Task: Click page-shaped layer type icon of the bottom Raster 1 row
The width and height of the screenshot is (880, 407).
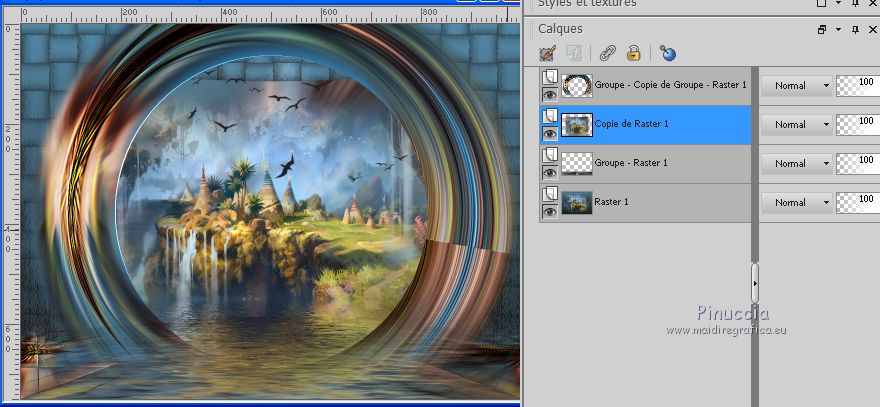Action: pyautogui.click(x=551, y=194)
